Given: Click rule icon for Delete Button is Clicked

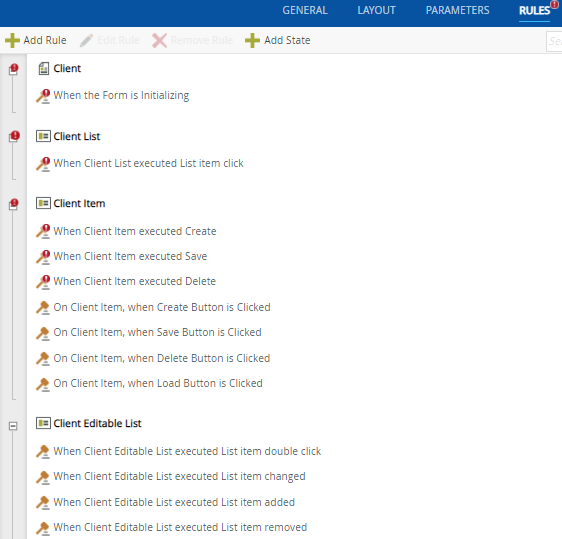Looking at the screenshot, I should 43,359.
